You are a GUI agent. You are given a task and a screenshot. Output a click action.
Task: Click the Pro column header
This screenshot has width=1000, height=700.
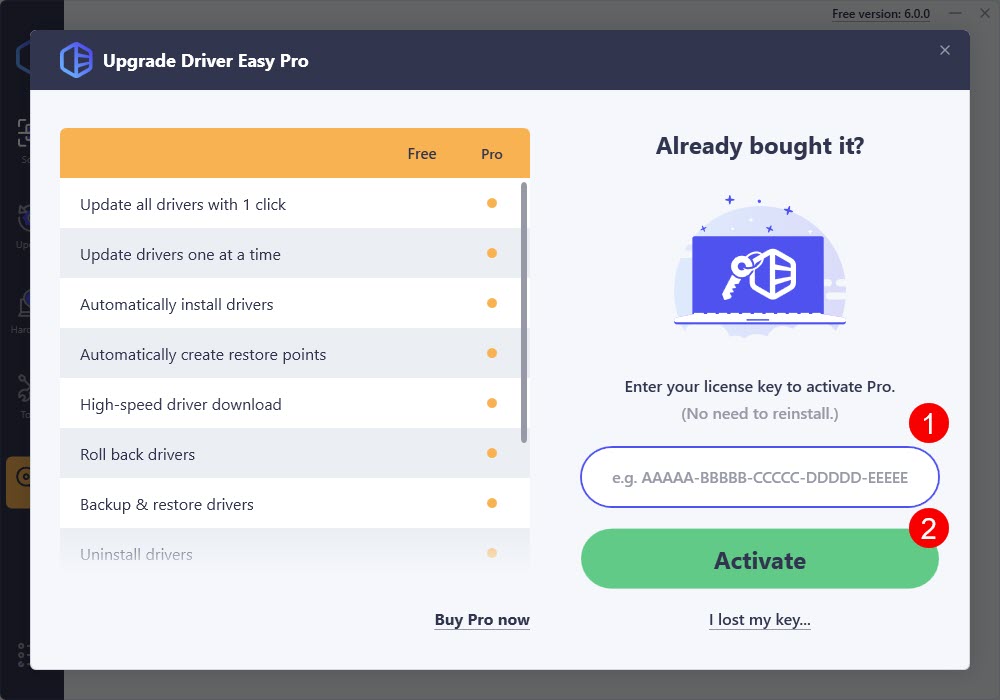(x=492, y=154)
